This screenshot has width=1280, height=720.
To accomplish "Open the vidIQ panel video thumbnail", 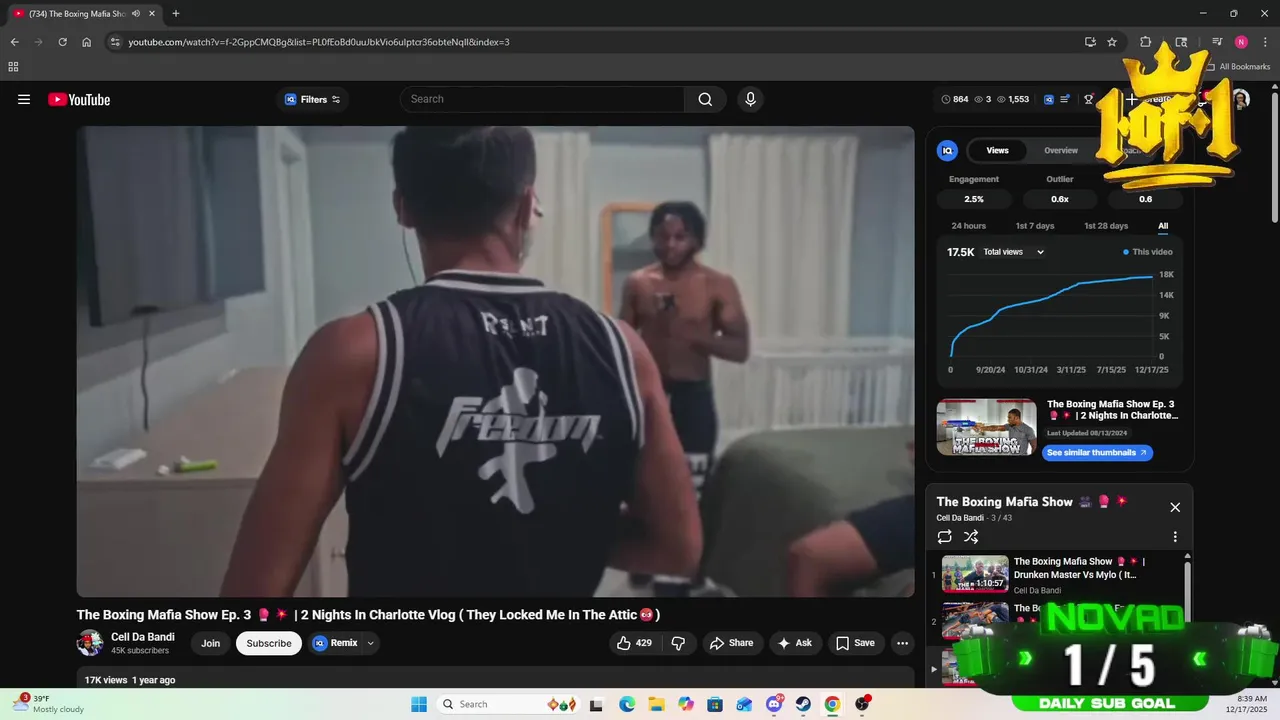I will point(986,427).
